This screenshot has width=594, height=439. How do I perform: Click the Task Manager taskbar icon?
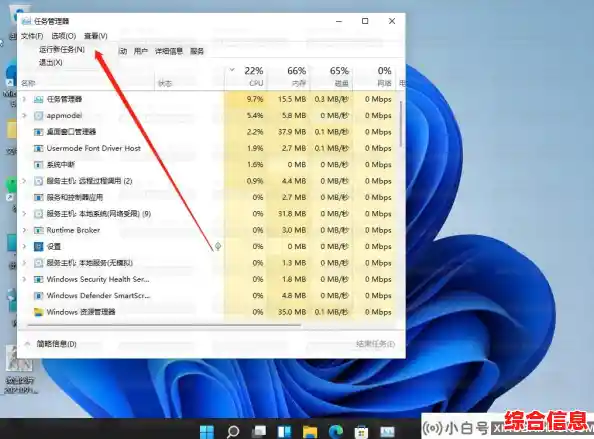[x=387, y=431]
